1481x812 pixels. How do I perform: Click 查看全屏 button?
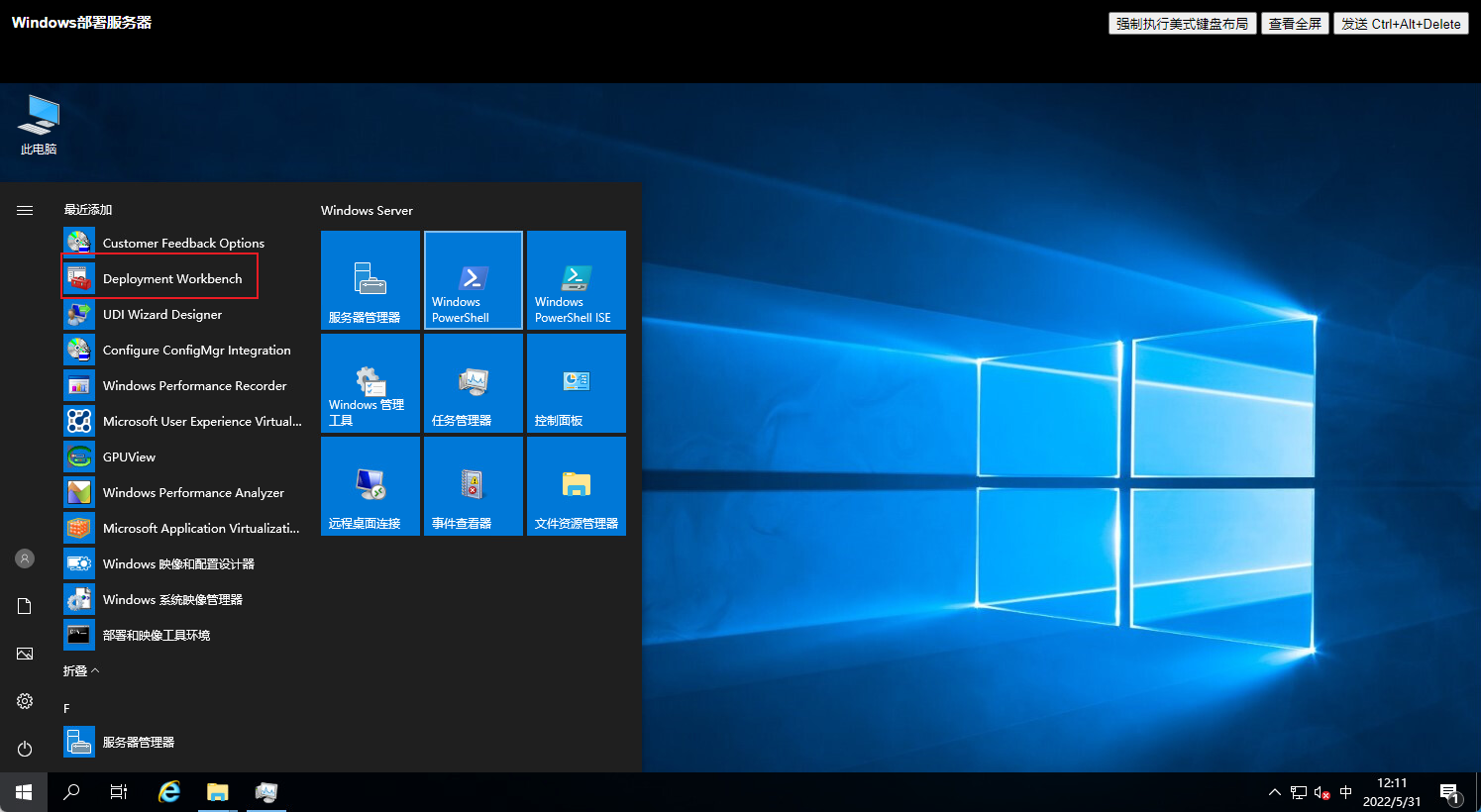[1295, 24]
